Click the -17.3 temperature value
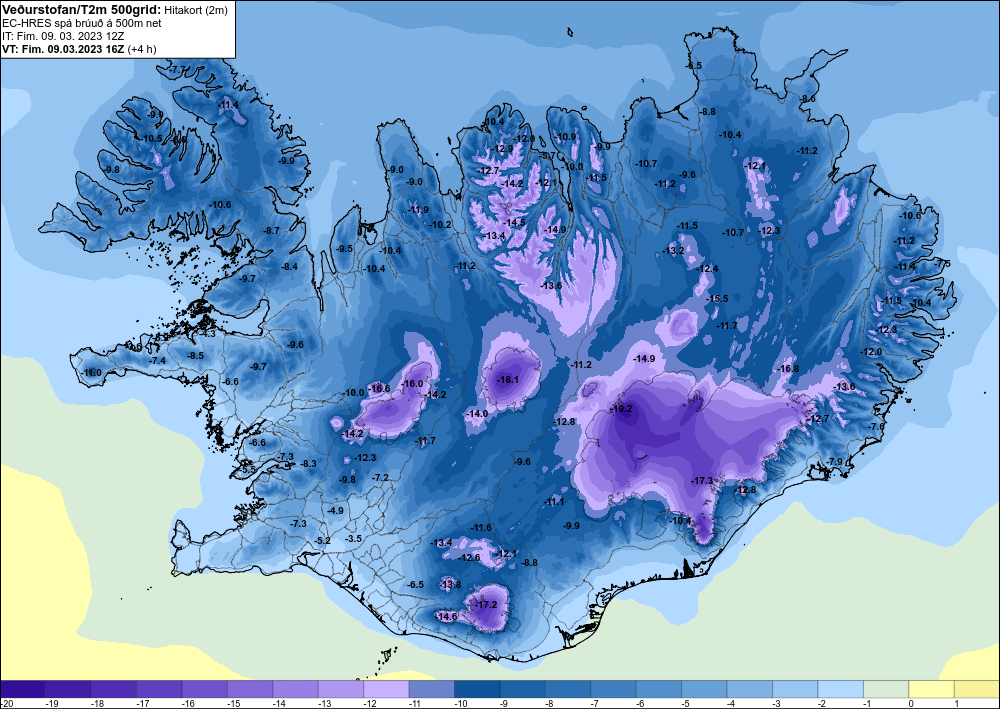This screenshot has width=1000, height=709. pos(702,480)
